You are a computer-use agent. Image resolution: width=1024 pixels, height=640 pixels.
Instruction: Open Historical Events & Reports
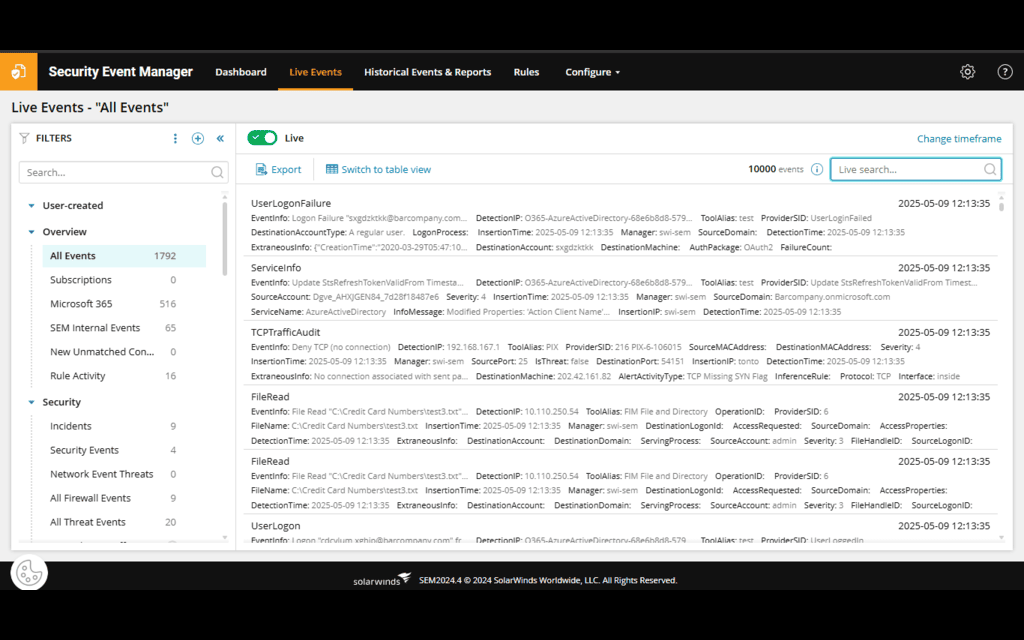coord(427,71)
